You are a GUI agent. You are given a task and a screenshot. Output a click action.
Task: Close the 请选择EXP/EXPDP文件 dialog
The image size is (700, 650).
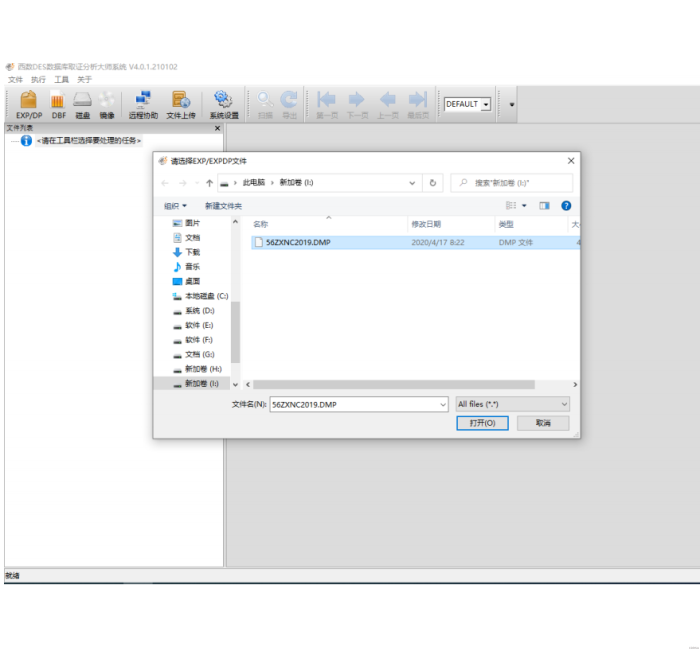pos(571,161)
